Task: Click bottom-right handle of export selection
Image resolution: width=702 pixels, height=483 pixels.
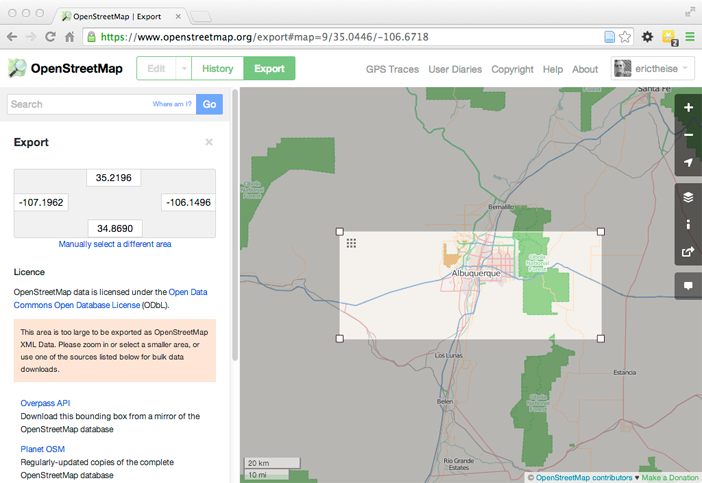Action: tap(601, 338)
